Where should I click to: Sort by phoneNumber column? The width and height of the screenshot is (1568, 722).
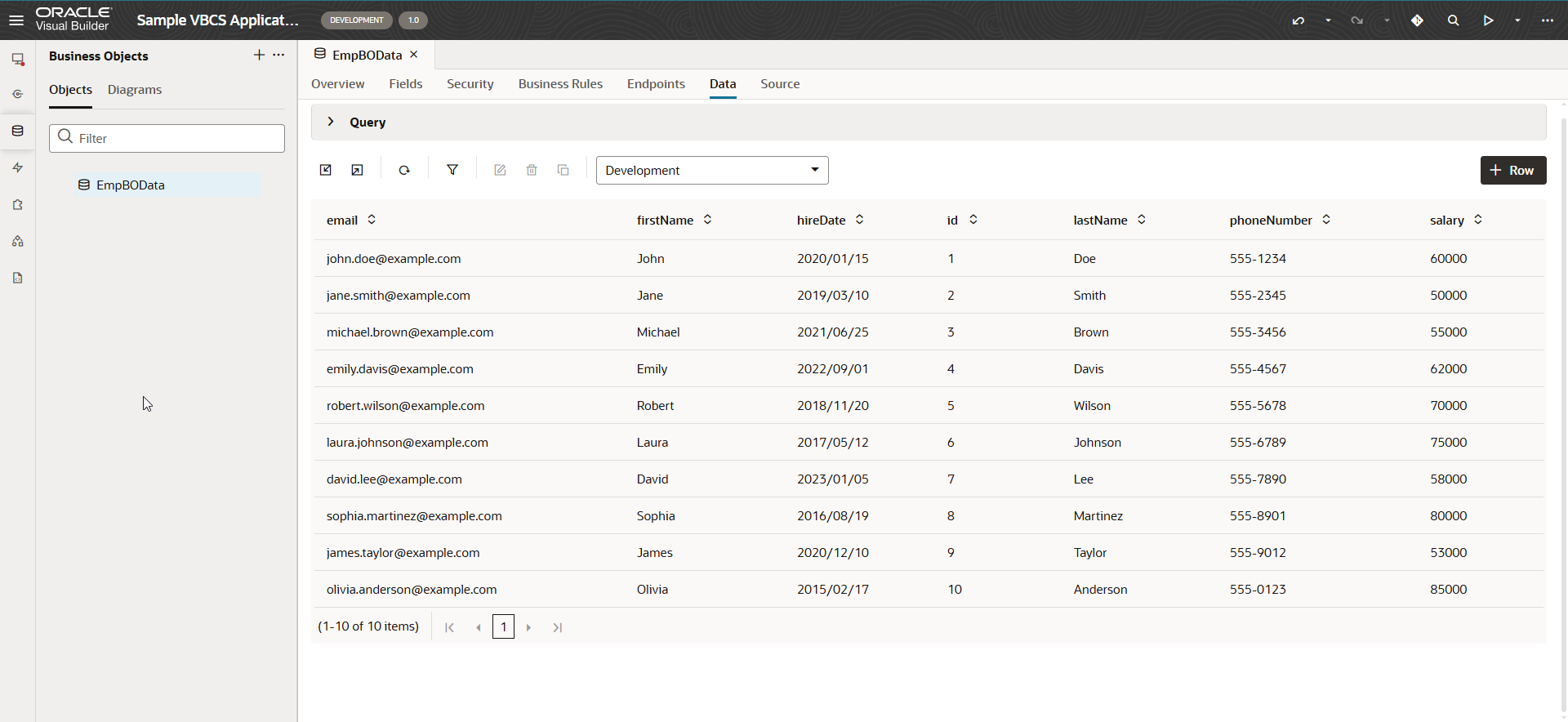coord(1326,220)
